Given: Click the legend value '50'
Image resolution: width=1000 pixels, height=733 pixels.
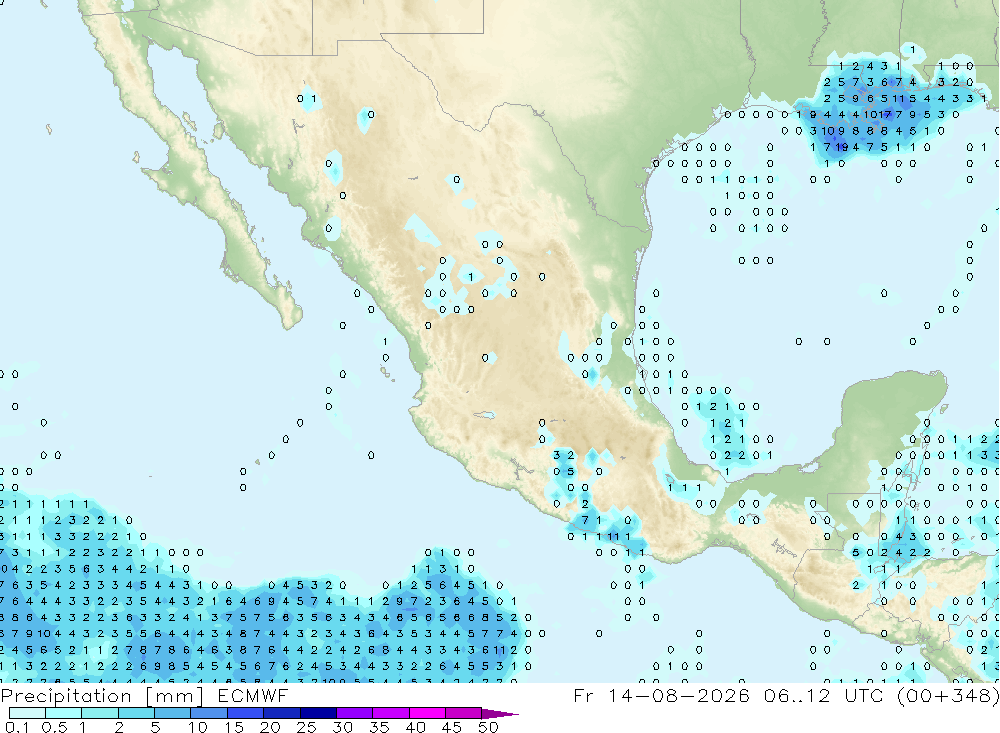Looking at the screenshot, I should (x=489, y=727).
